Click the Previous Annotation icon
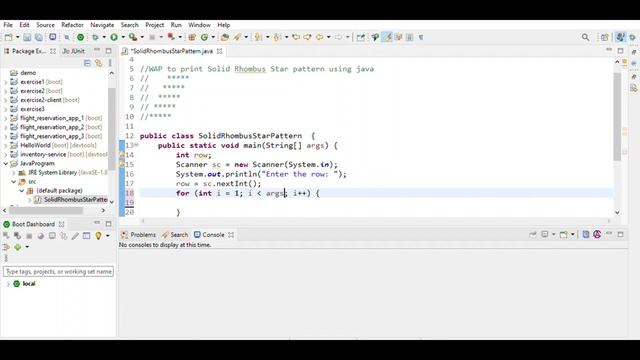Viewport: 640px width, 360px height. point(277,37)
